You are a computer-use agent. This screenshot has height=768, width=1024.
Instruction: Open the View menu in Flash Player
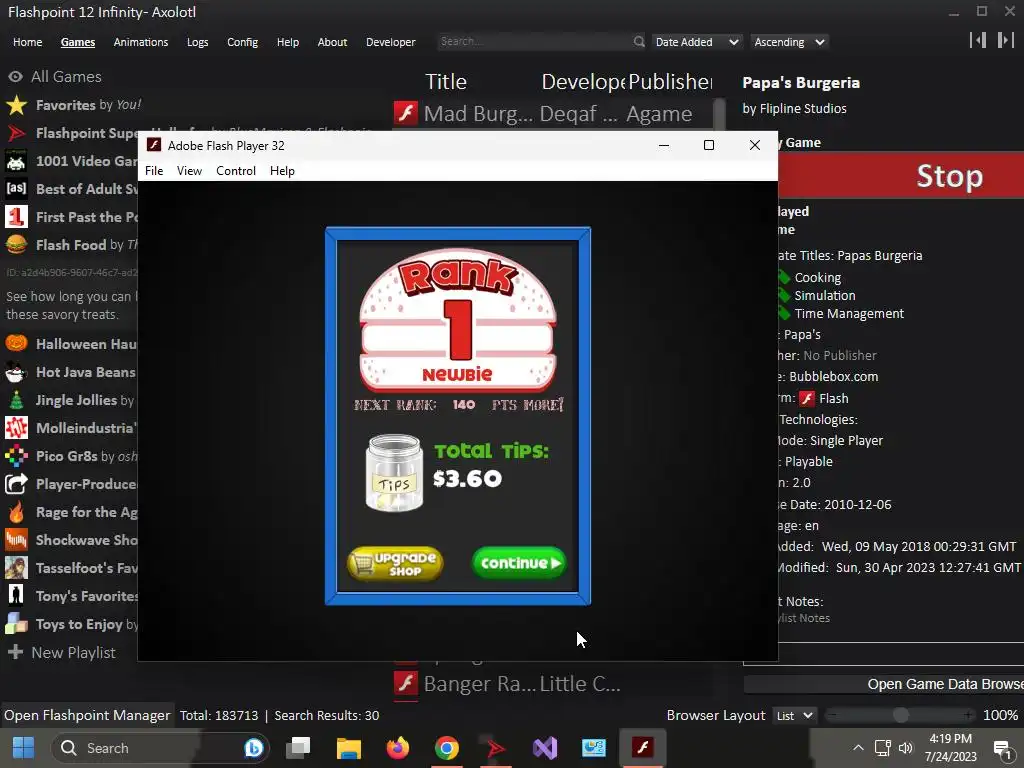pos(189,171)
